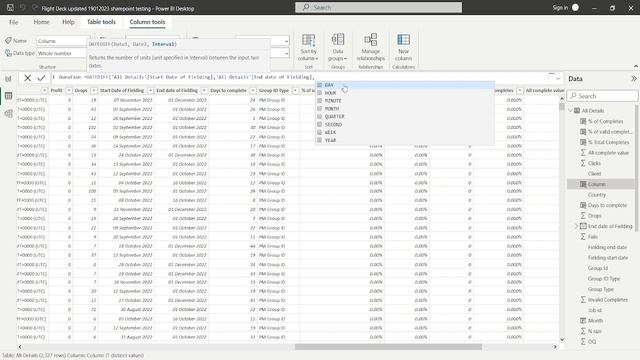
Task: Open the Home tab
Action: pyautogui.click(x=41, y=22)
